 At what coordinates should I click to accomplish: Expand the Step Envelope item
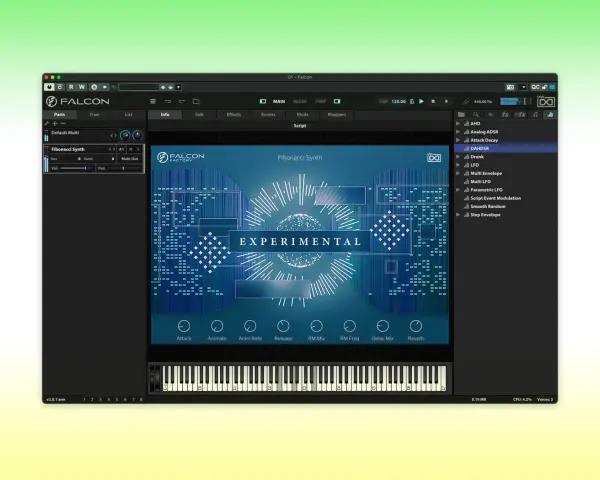click(x=458, y=215)
